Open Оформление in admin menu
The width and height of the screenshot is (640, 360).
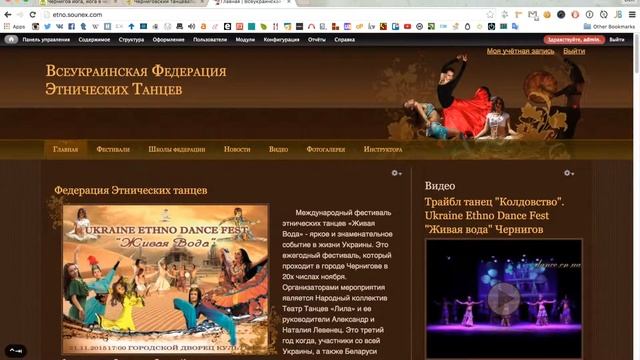click(x=169, y=40)
